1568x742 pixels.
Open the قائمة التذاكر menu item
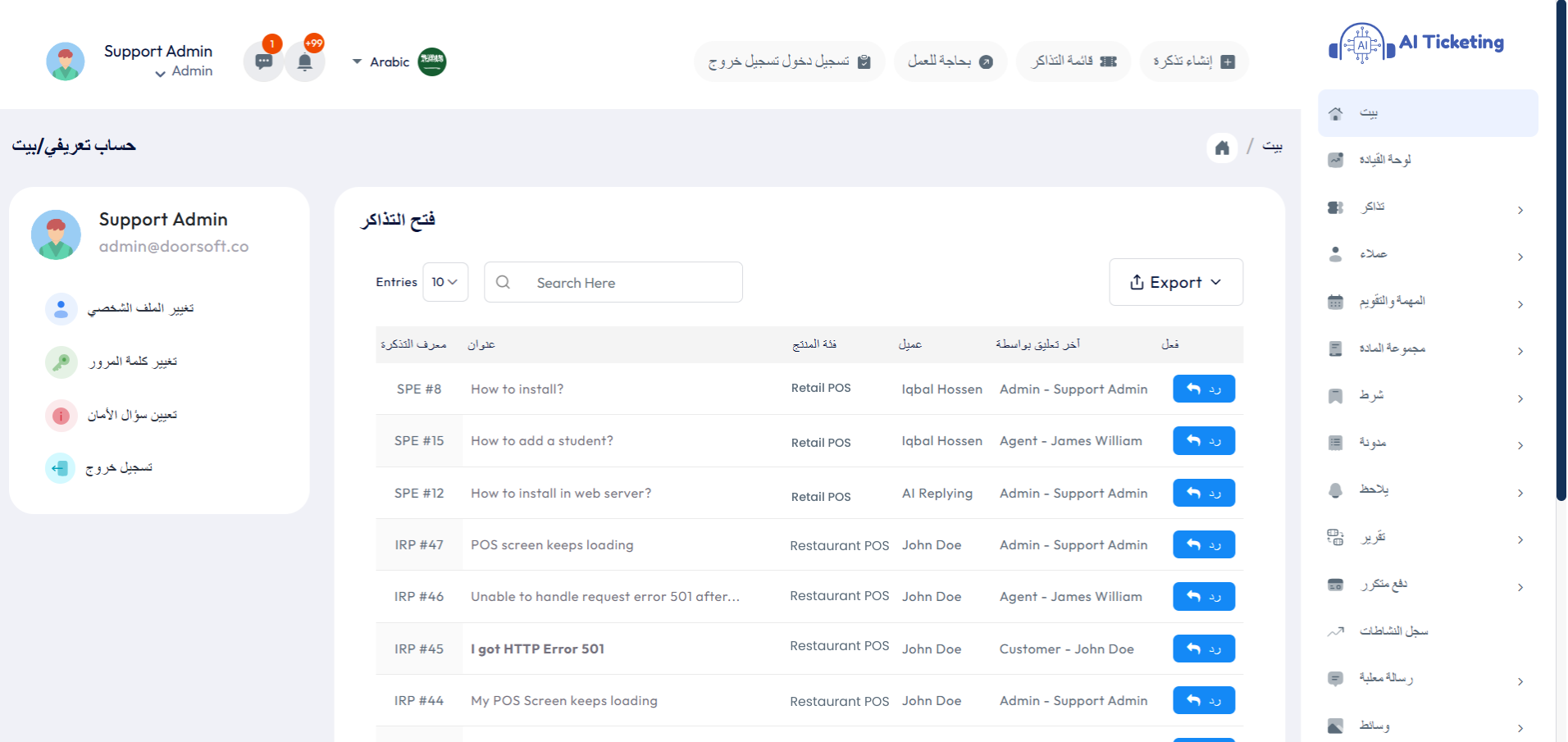[1073, 61]
